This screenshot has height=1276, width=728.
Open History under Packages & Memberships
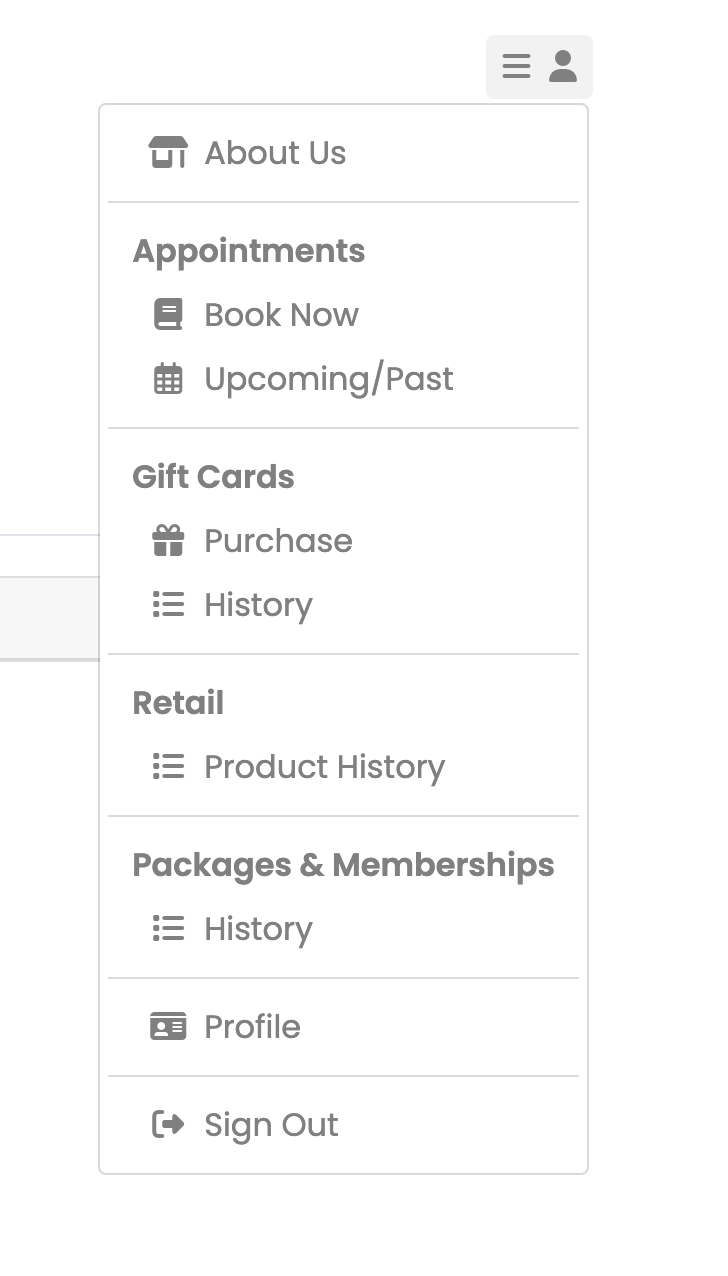tap(343, 929)
